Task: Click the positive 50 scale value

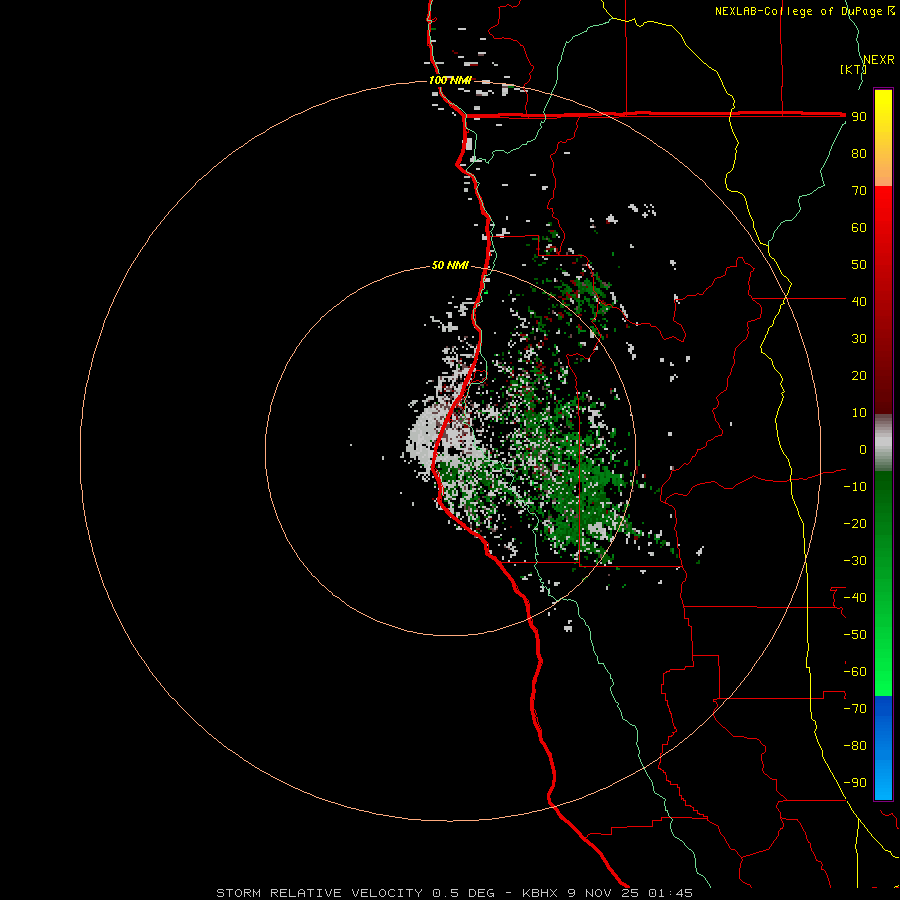Action: pos(859,265)
